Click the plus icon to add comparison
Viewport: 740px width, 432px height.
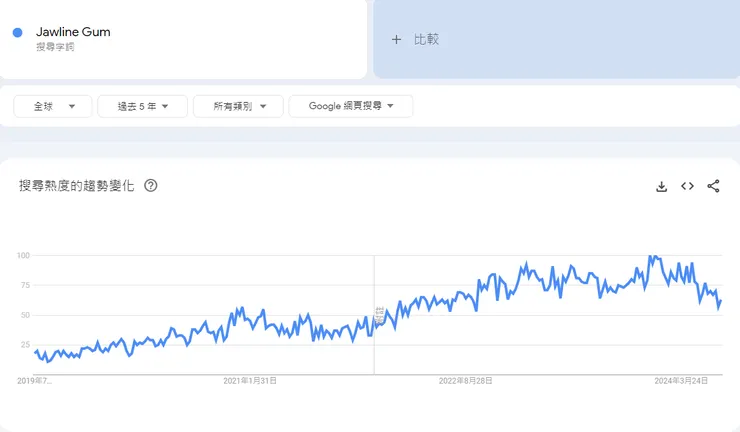[396, 40]
